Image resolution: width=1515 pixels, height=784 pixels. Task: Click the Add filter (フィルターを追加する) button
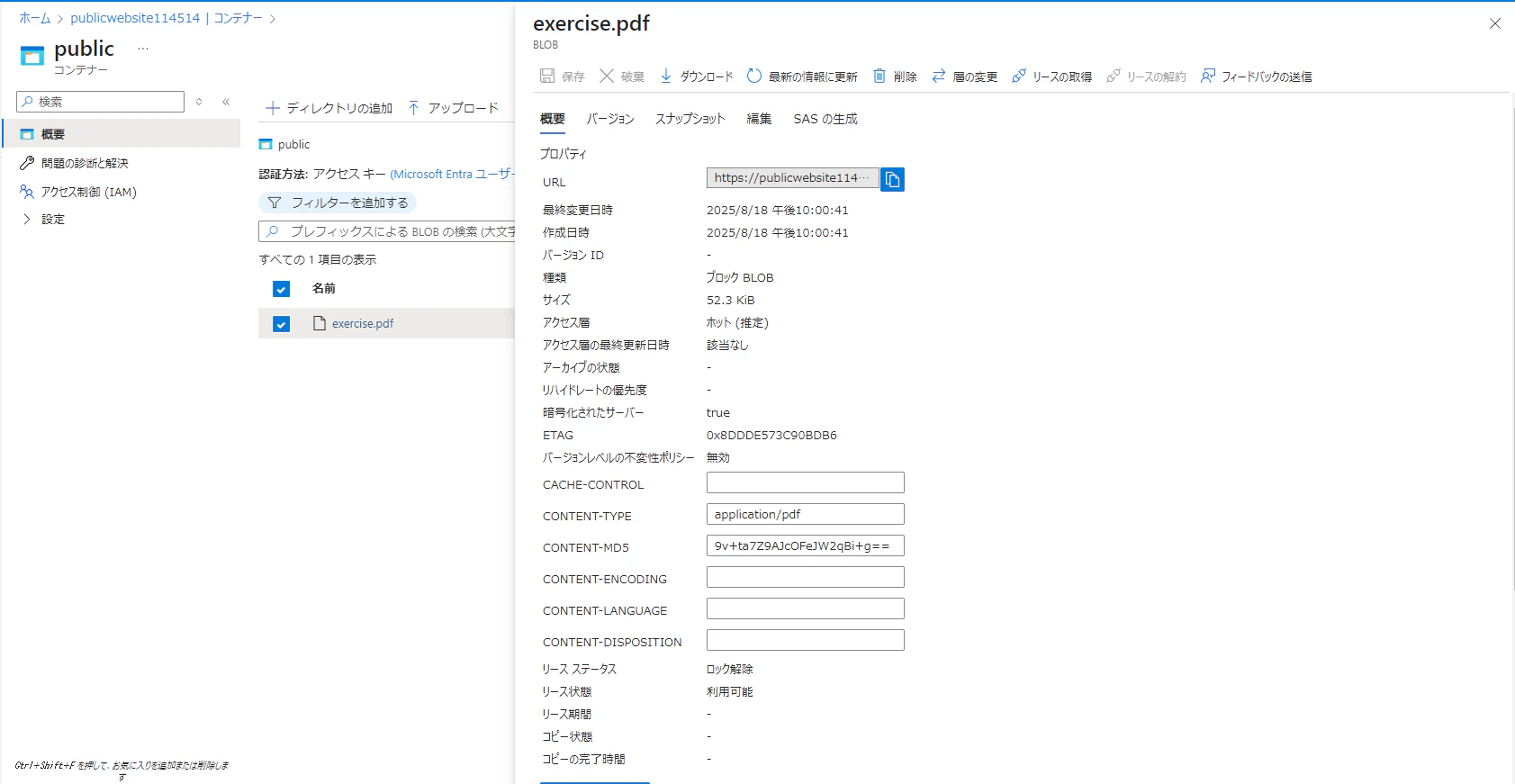coord(338,203)
